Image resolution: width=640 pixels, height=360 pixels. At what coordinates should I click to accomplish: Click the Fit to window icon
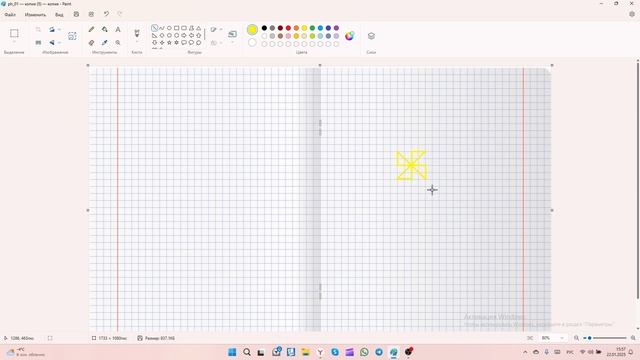pyautogui.click(x=530, y=338)
